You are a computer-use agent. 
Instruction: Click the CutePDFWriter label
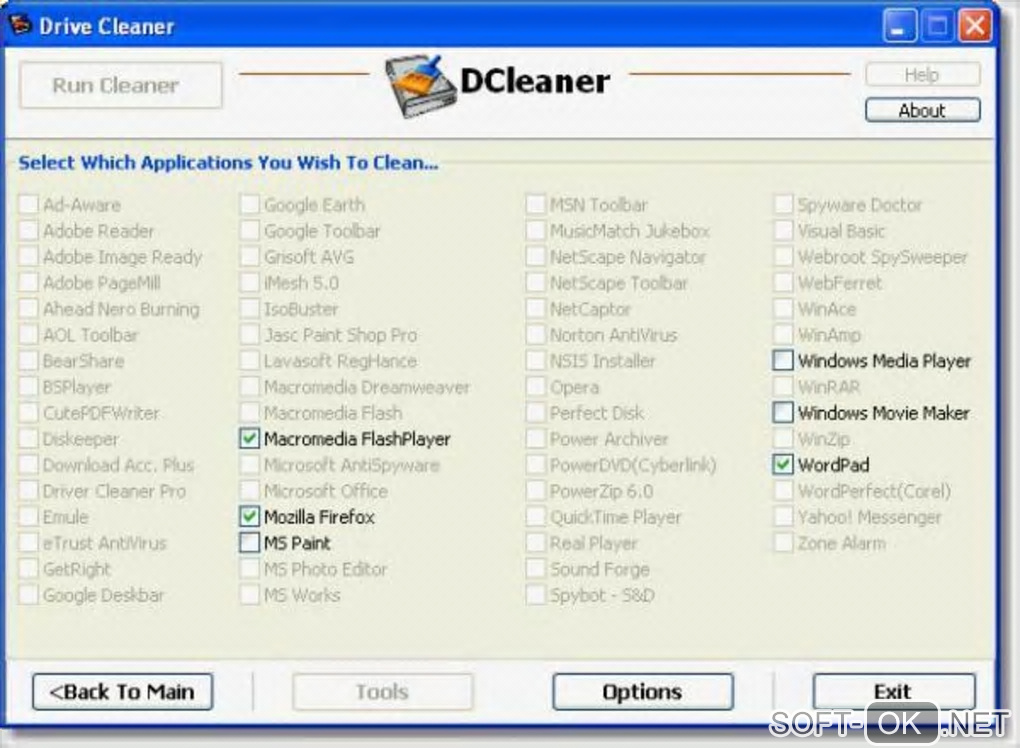(101, 413)
